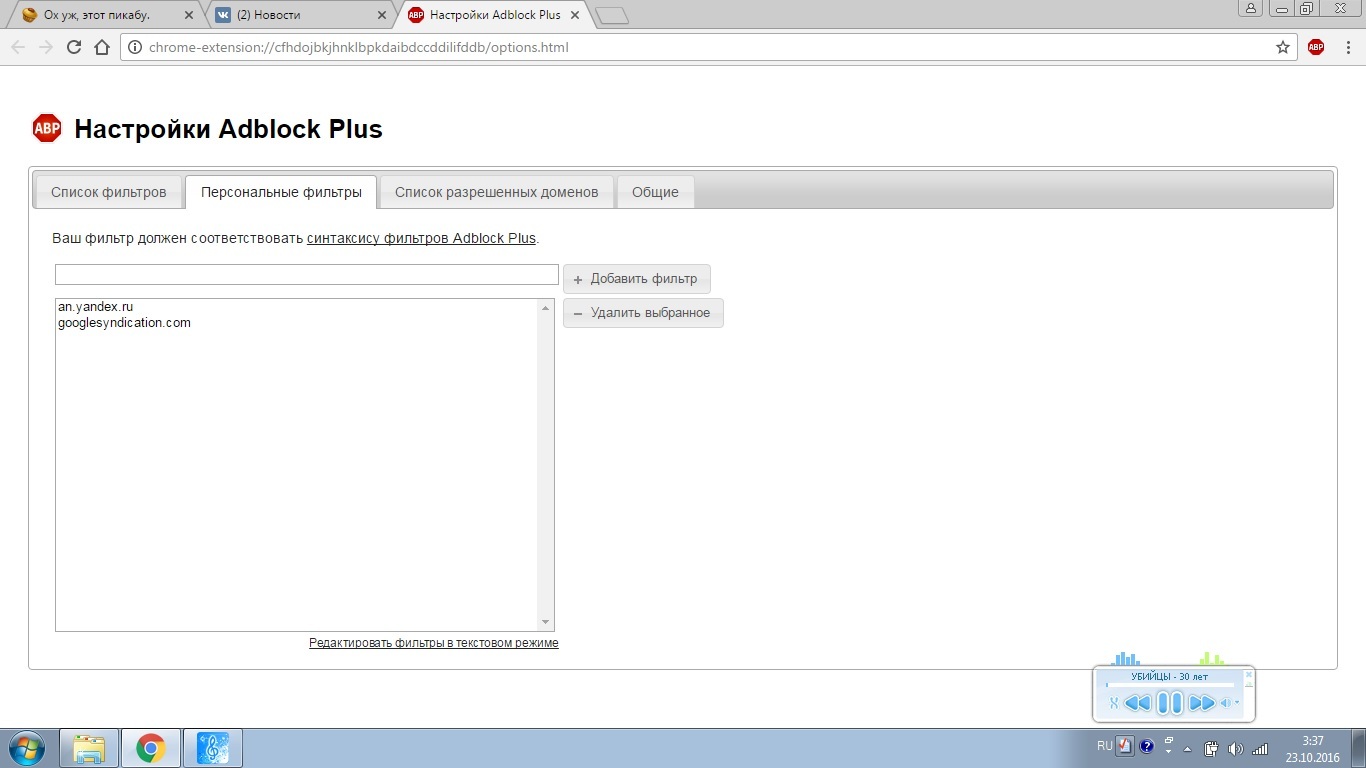Click the ABP extension icon in Chrome toolbar
This screenshot has width=1366, height=768.
(1316, 47)
